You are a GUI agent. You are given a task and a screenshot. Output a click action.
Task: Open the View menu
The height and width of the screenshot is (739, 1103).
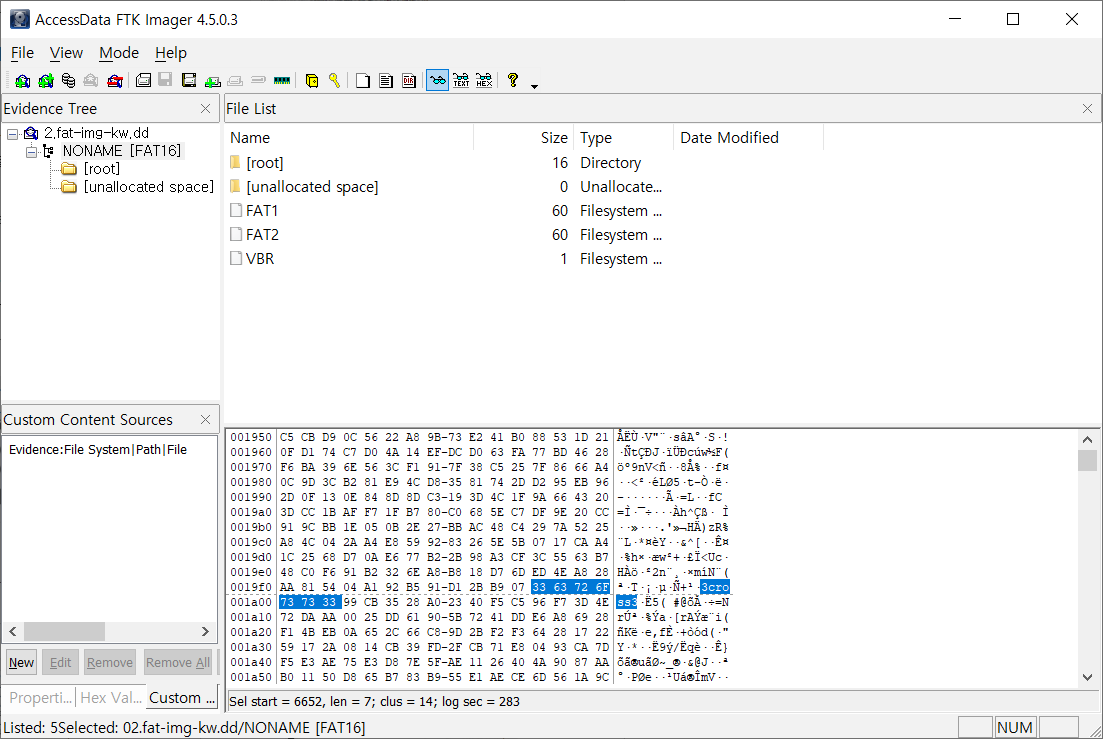pos(66,53)
